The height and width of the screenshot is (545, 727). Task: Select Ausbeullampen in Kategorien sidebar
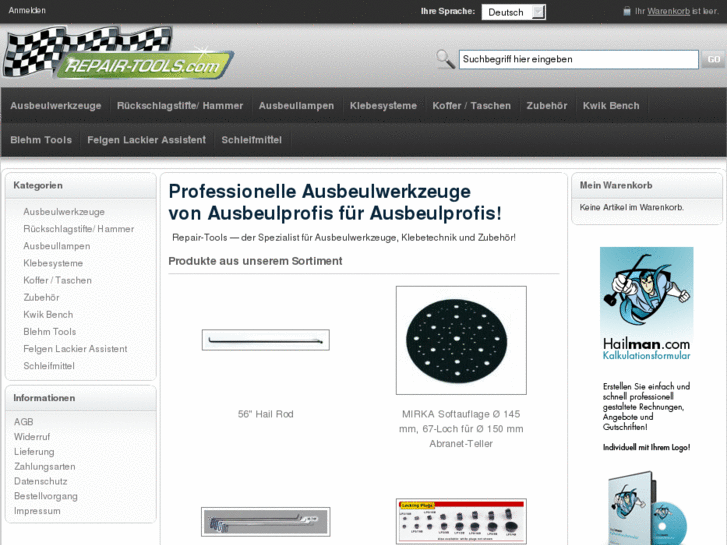click(x=57, y=246)
